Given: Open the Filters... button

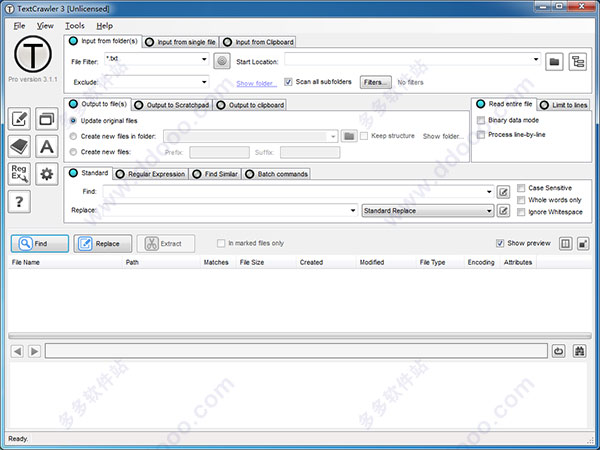Looking at the screenshot, I should click(x=376, y=82).
